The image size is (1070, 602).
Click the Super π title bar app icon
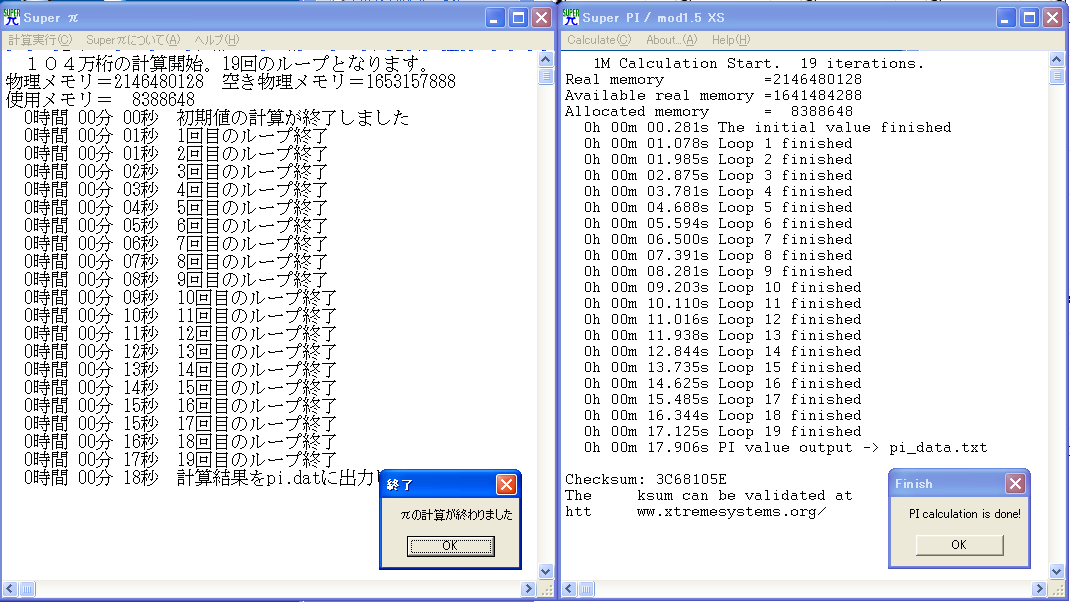click(x=12, y=16)
